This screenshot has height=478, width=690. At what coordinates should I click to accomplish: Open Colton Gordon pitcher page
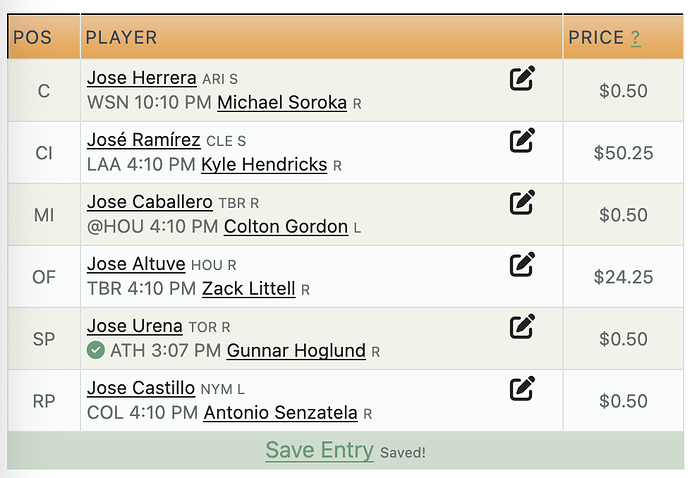click(x=286, y=227)
